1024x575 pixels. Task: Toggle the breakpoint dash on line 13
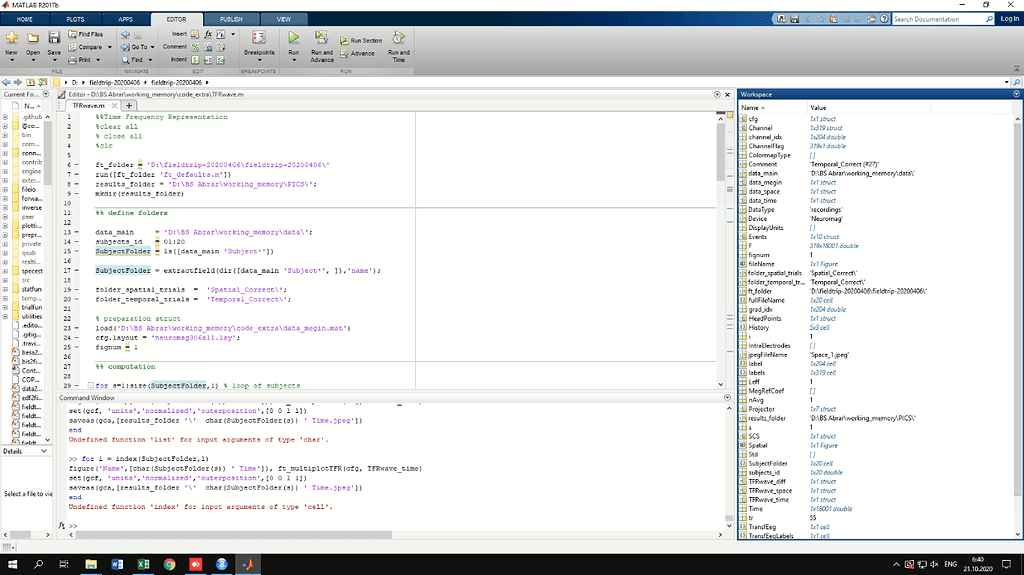pyautogui.click(x=76, y=232)
